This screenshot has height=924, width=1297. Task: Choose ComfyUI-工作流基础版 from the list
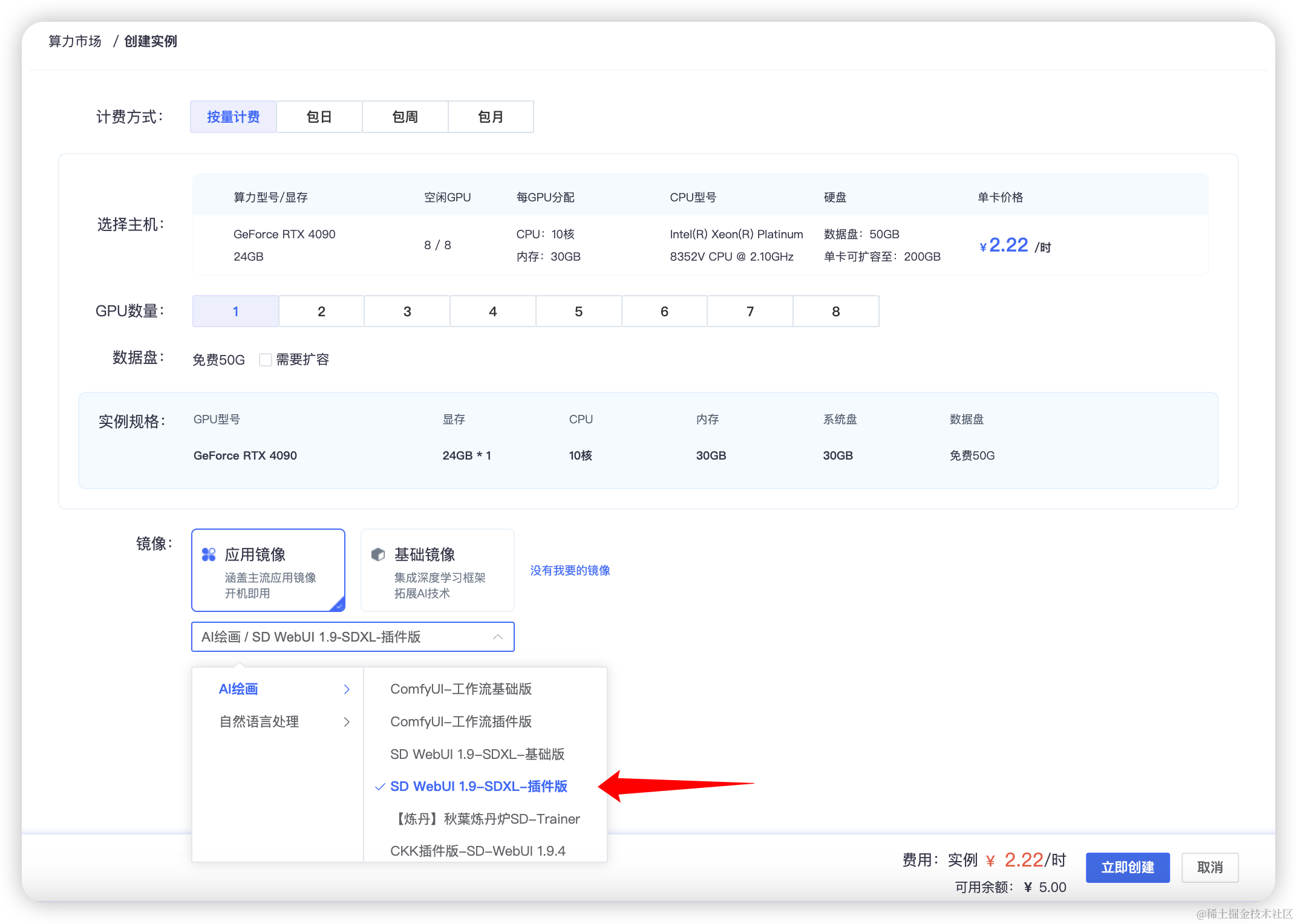[x=461, y=689]
